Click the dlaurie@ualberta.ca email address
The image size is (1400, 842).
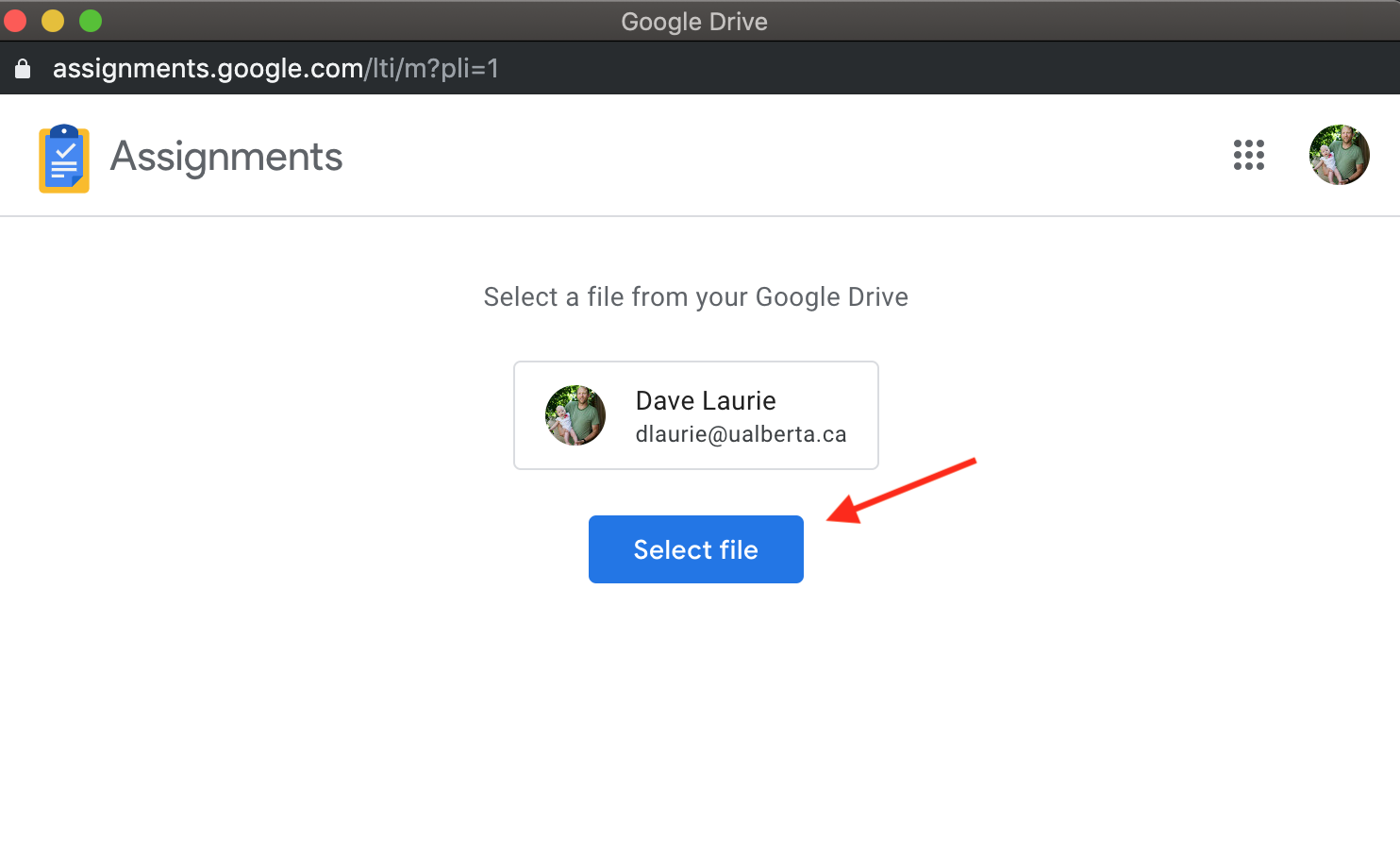[x=741, y=434]
